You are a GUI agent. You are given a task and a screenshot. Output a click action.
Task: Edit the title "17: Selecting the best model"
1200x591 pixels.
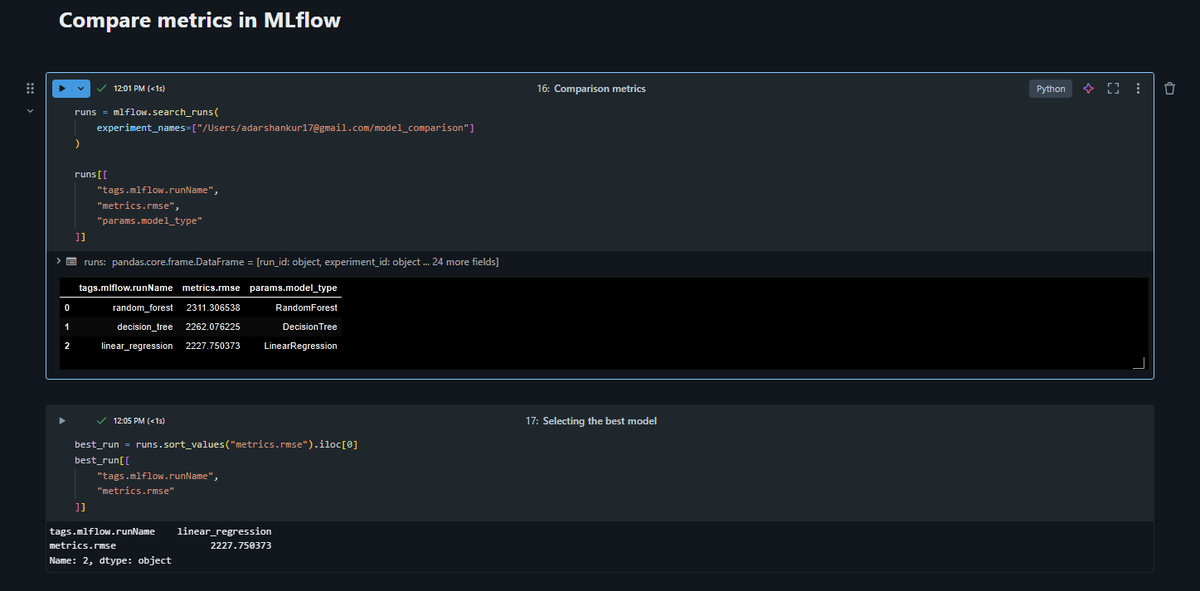coord(591,421)
